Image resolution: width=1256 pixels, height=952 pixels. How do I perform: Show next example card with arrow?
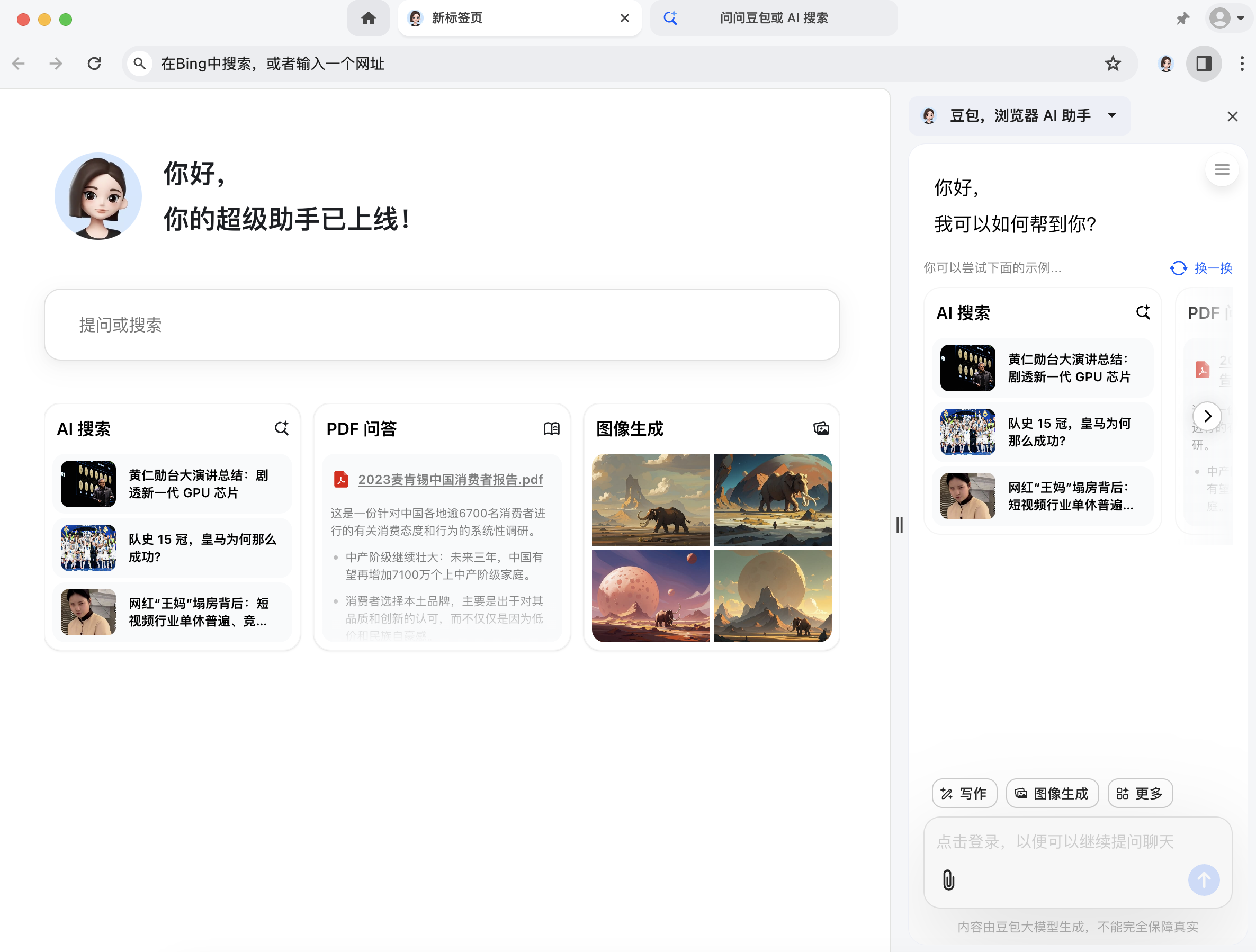coord(1207,416)
